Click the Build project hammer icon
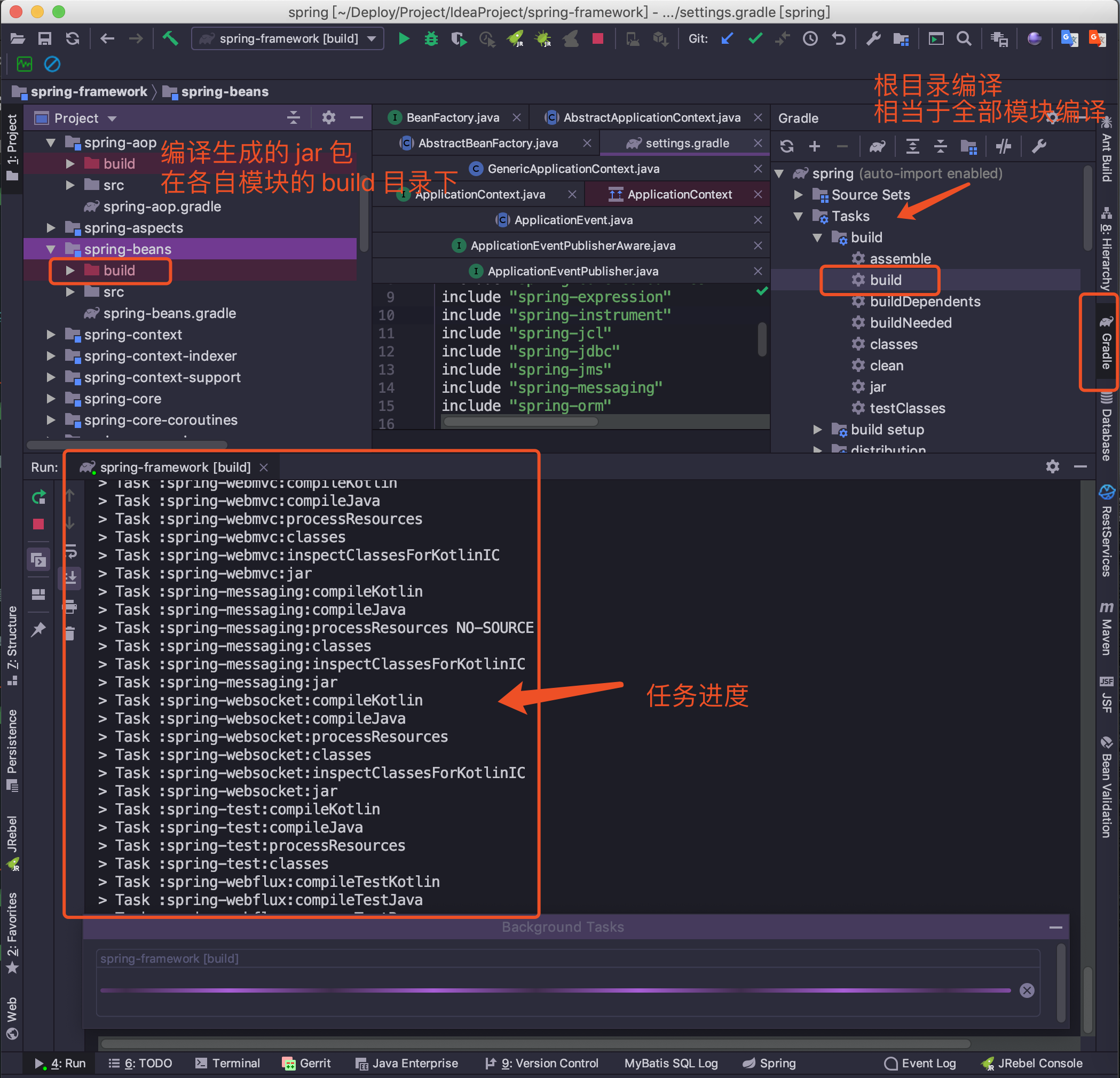 (x=170, y=39)
